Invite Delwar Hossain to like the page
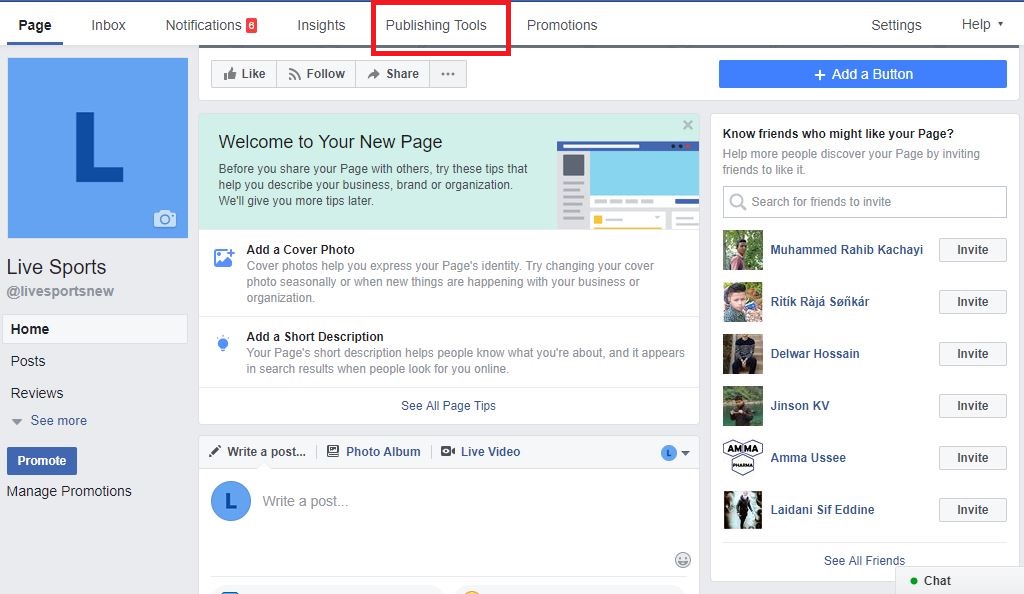The width and height of the screenshot is (1024, 594). point(972,354)
